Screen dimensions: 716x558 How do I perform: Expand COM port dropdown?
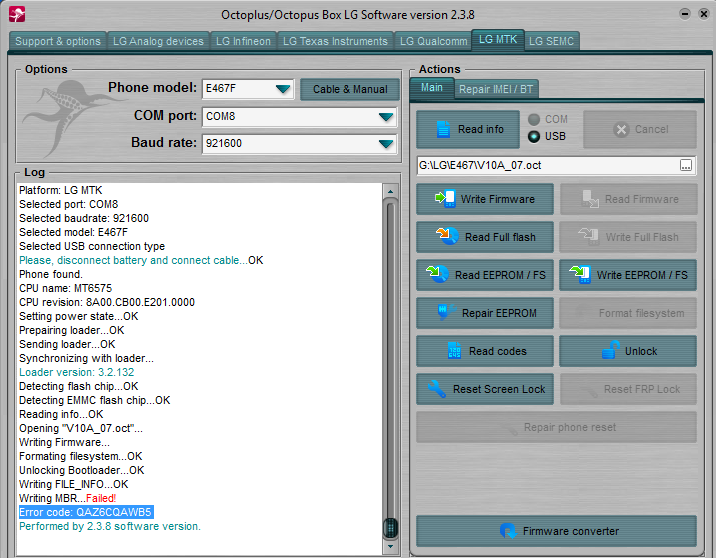pos(386,116)
